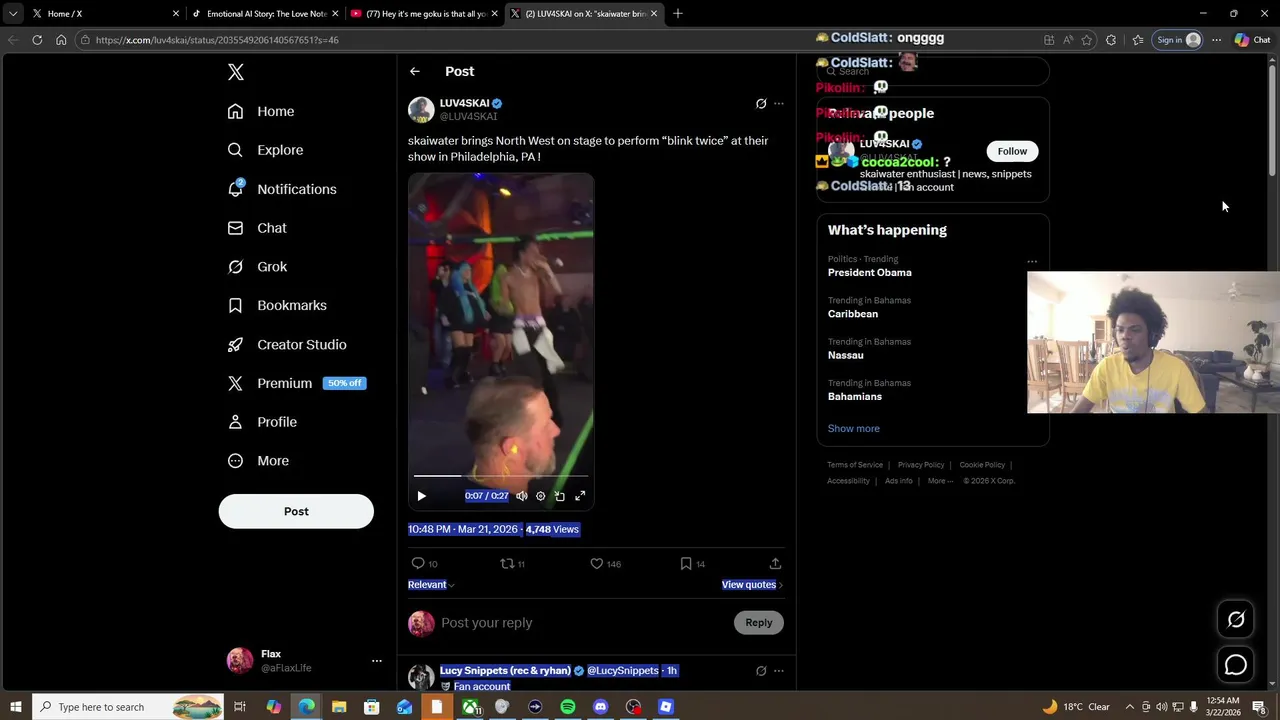This screenshot has width=1280, height=720.
Task: Click LUV4SKAI profile avatar on post
Action: click(x=421, y=110)
